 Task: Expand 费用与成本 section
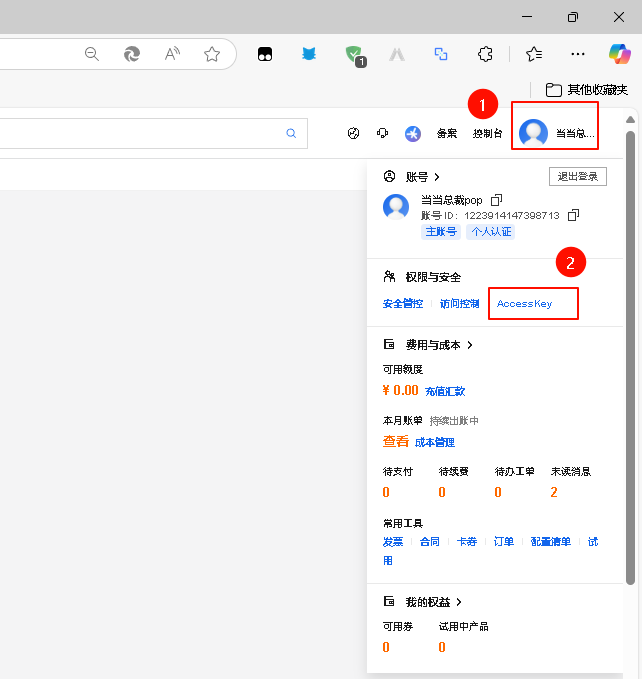(470, 345)
